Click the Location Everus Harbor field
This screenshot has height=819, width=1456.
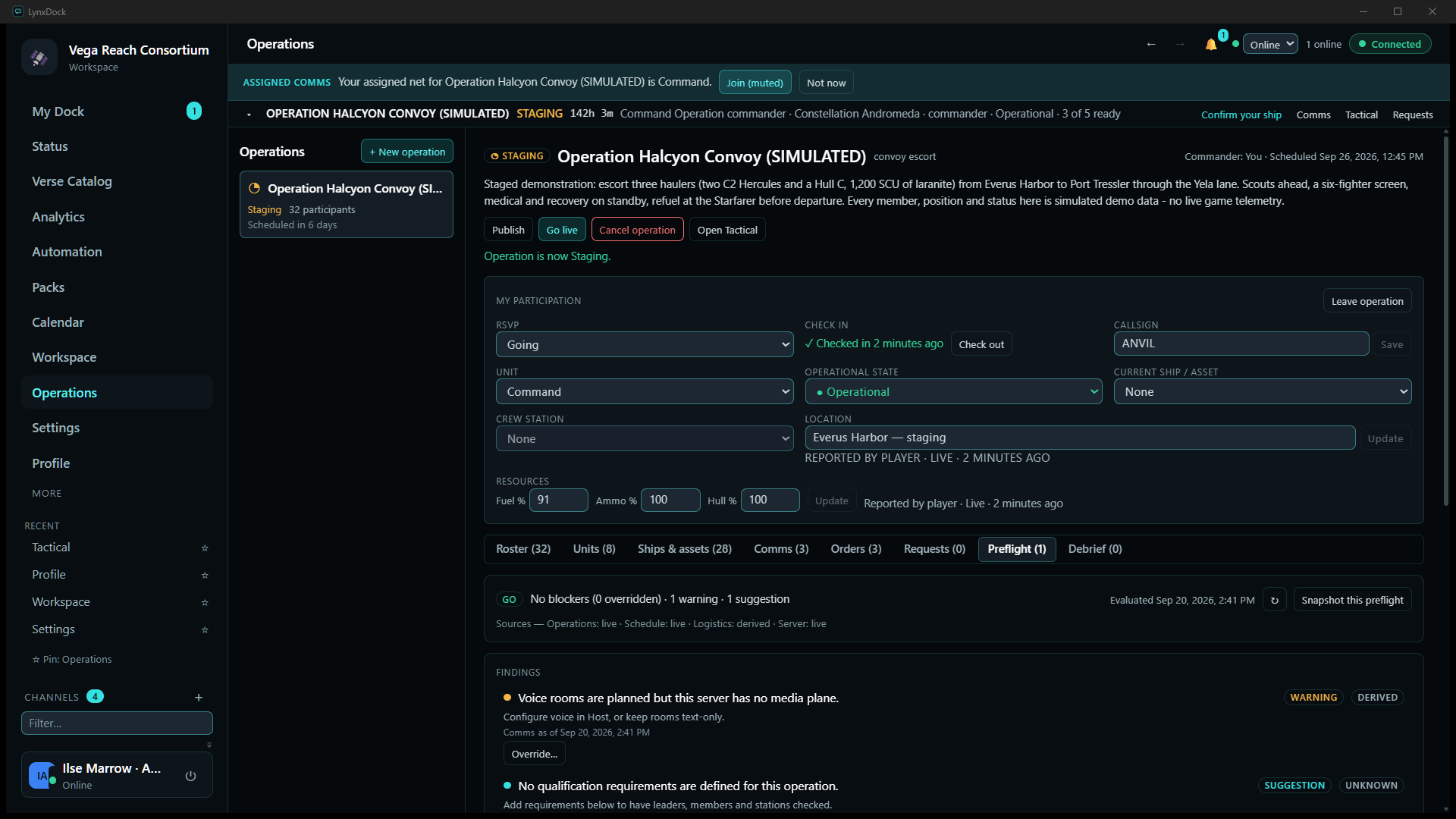coord(1080,438)
